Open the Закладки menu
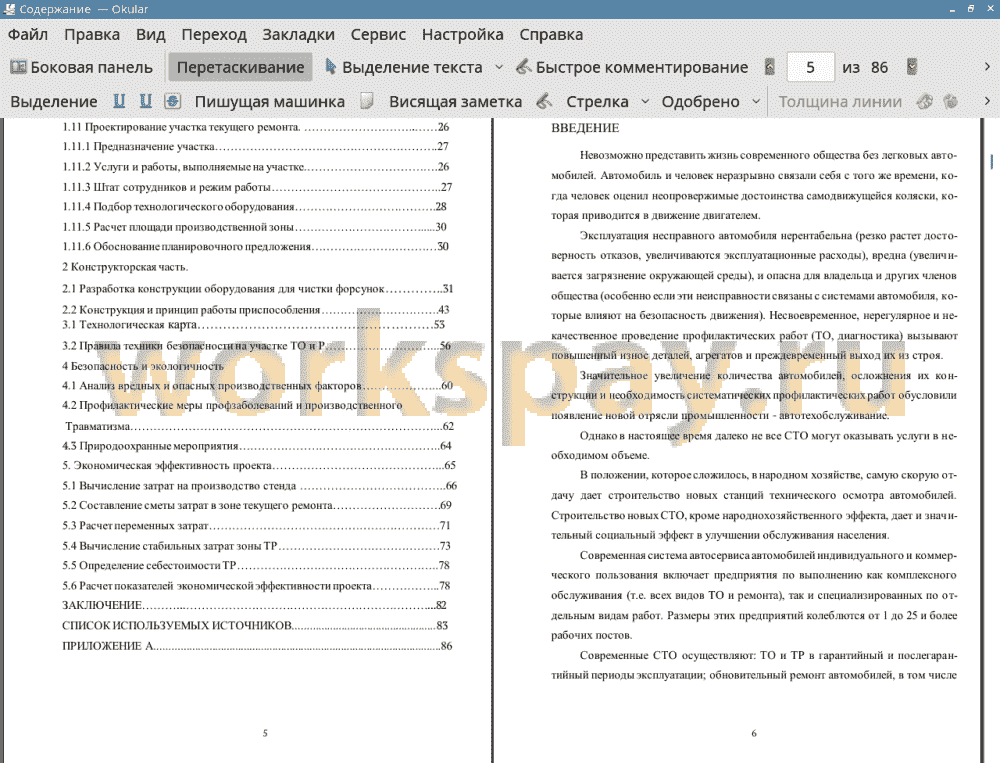 point(298,34)
